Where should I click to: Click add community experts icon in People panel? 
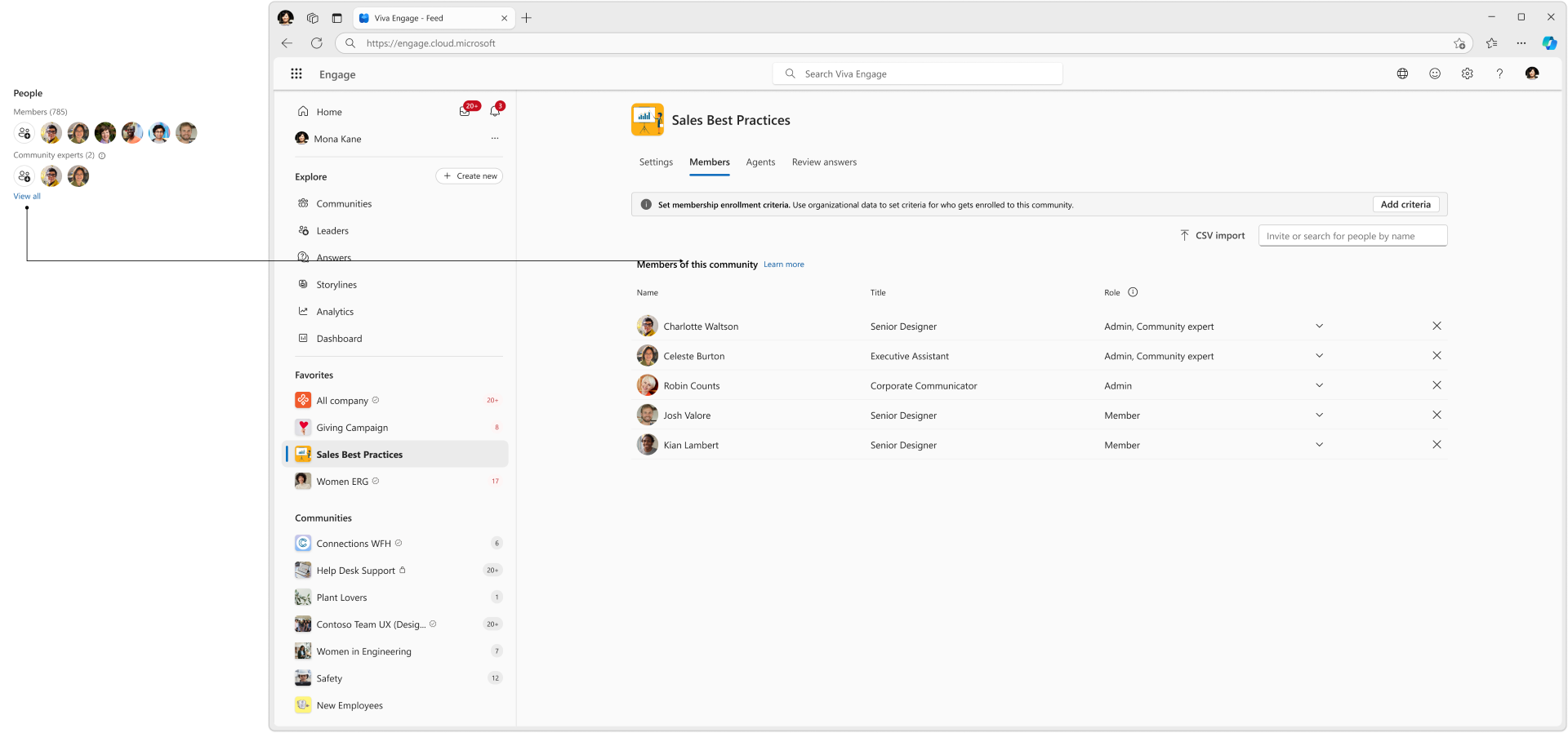(24, 176)
